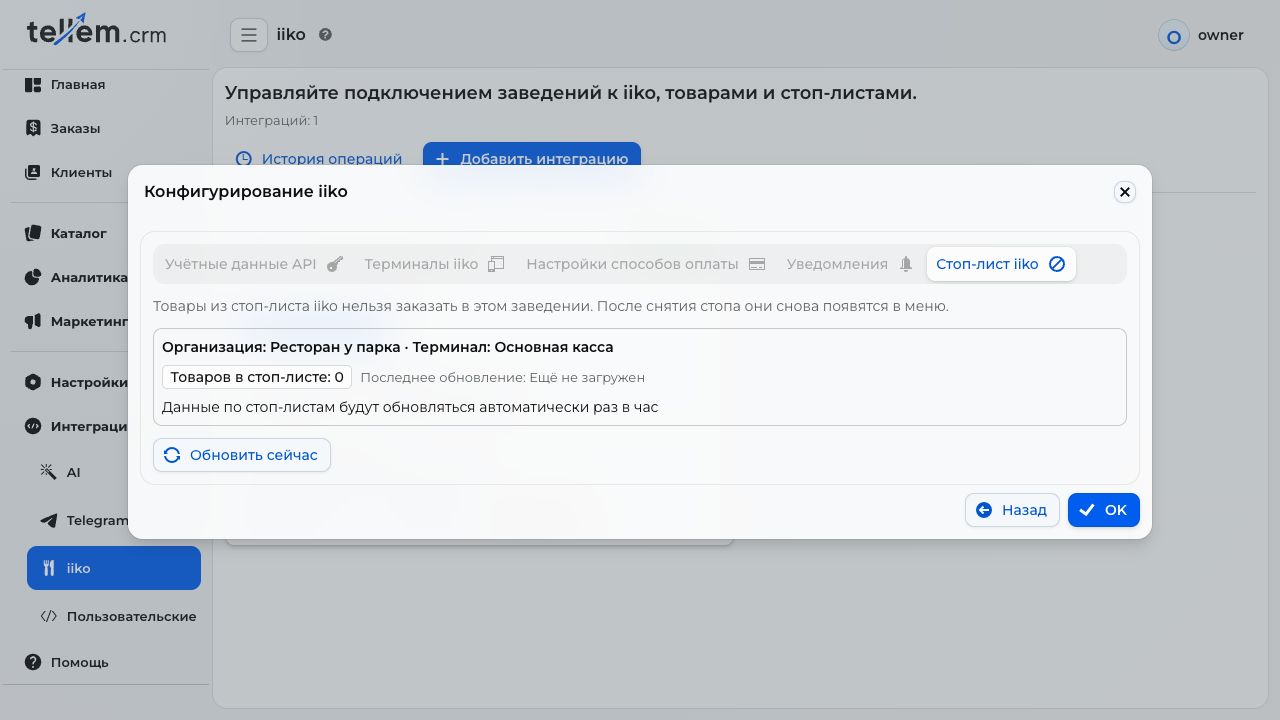Screen dimensions: 1280x720
Task: Click the Маркетинг megaphone icon
Action: [33, 321]
